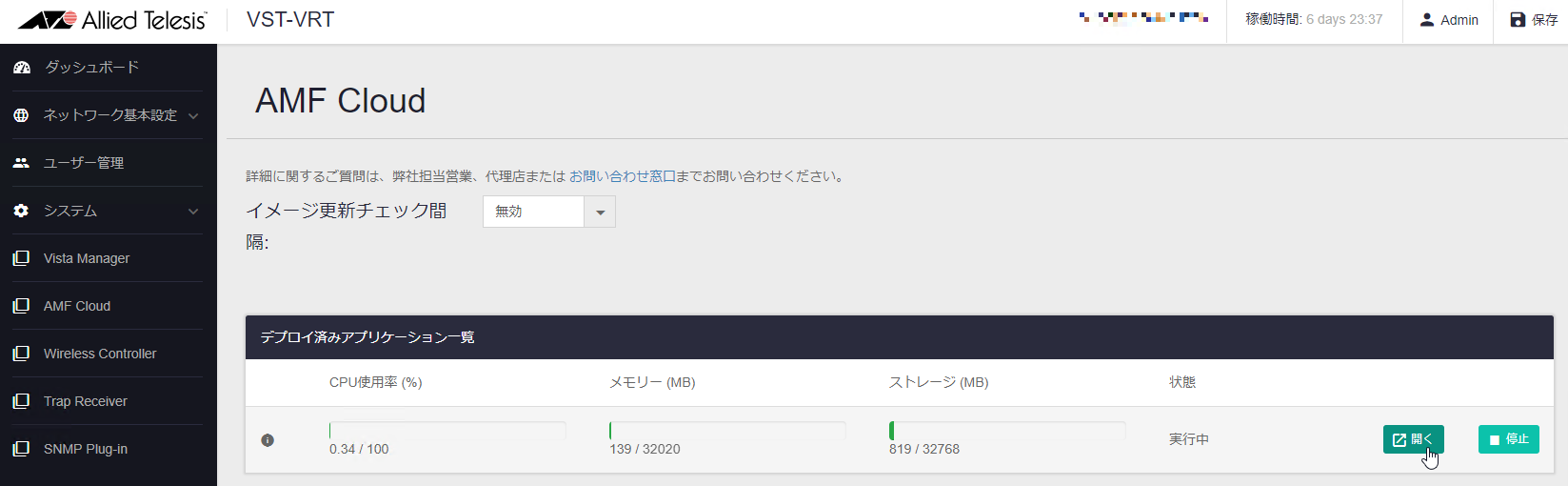
Task: Click the dashboard gauge icon
Action: 21,68
